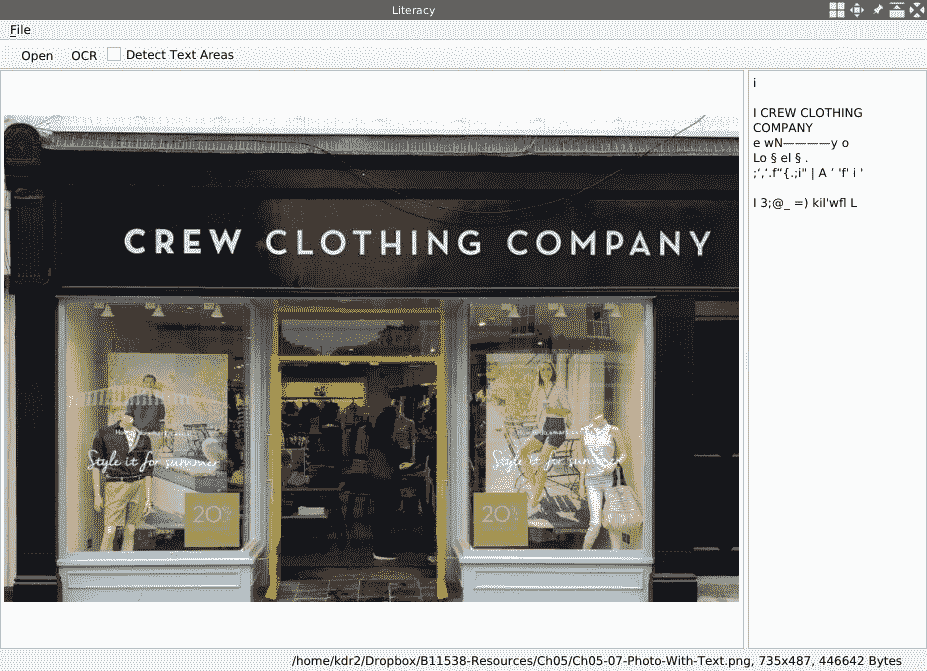Screen dimensions: 927x671
Task: Click the shade window icon in title bar
Action: click(x=897, y=10)
